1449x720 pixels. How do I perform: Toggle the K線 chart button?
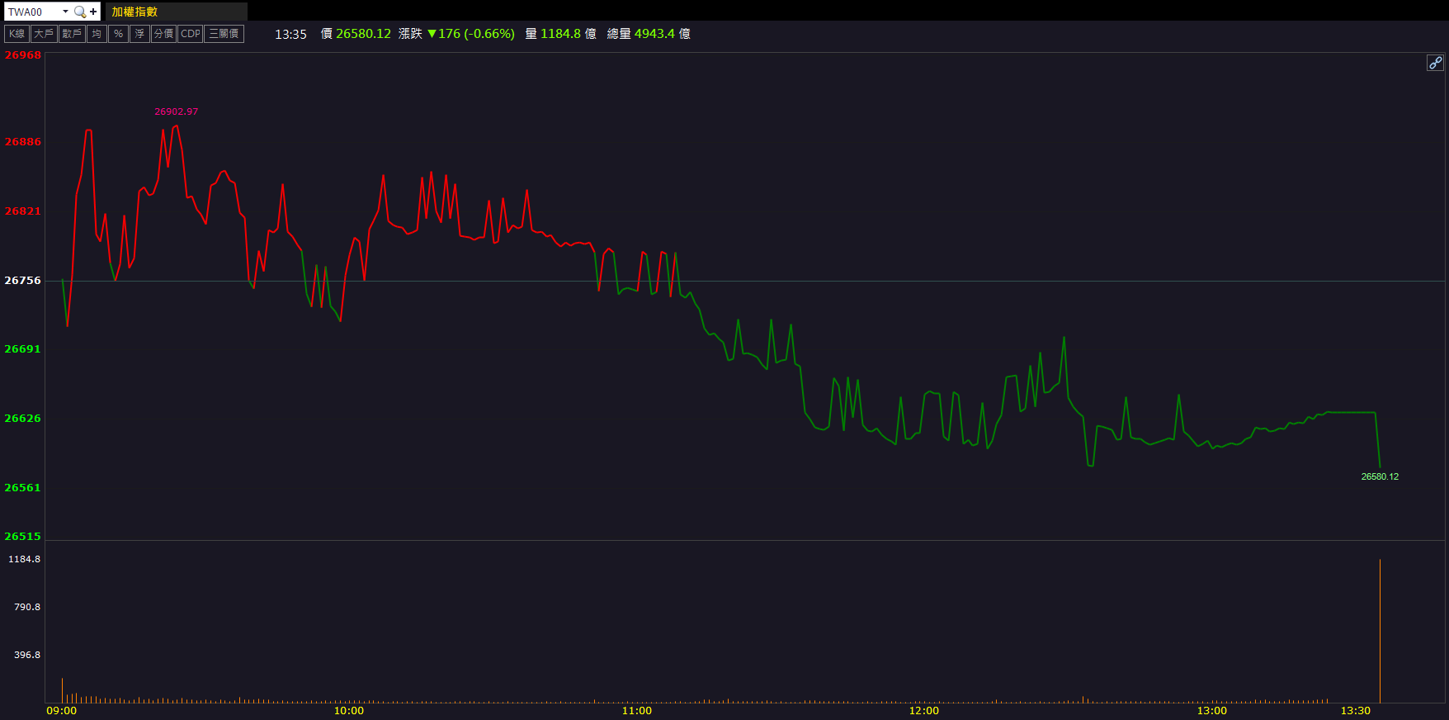point(16,34)
